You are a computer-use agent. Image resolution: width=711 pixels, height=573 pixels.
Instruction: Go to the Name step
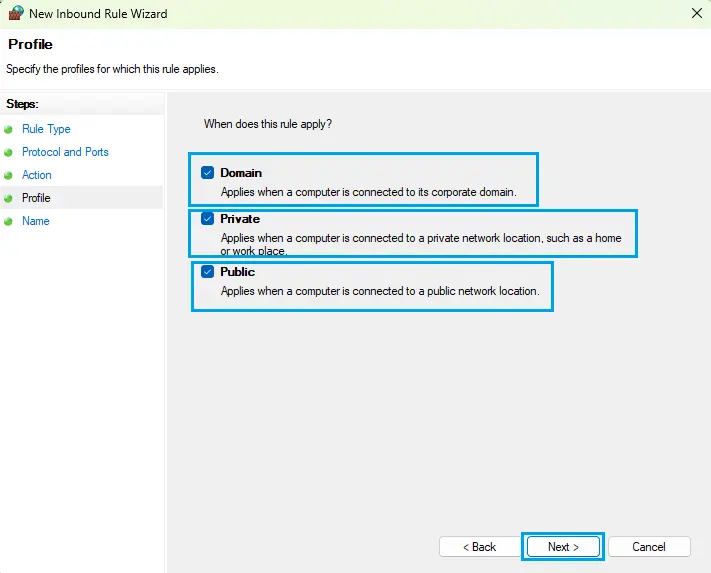point(36,221)
